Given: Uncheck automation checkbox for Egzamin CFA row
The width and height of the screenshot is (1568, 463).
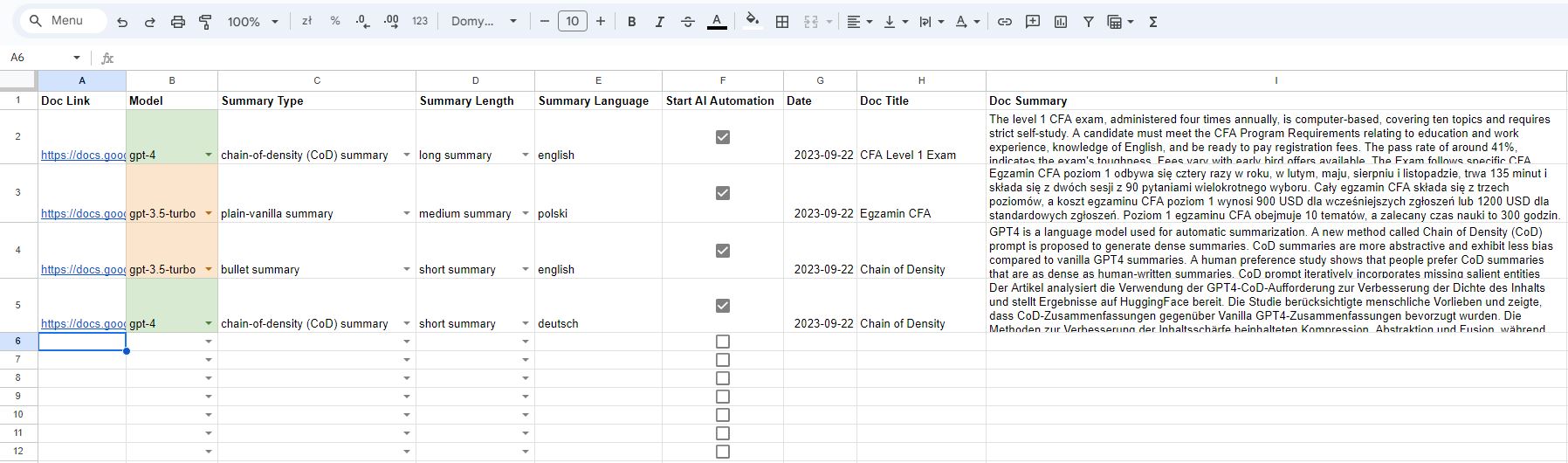Looking at the screenshot, I should [x=723, y=193].
